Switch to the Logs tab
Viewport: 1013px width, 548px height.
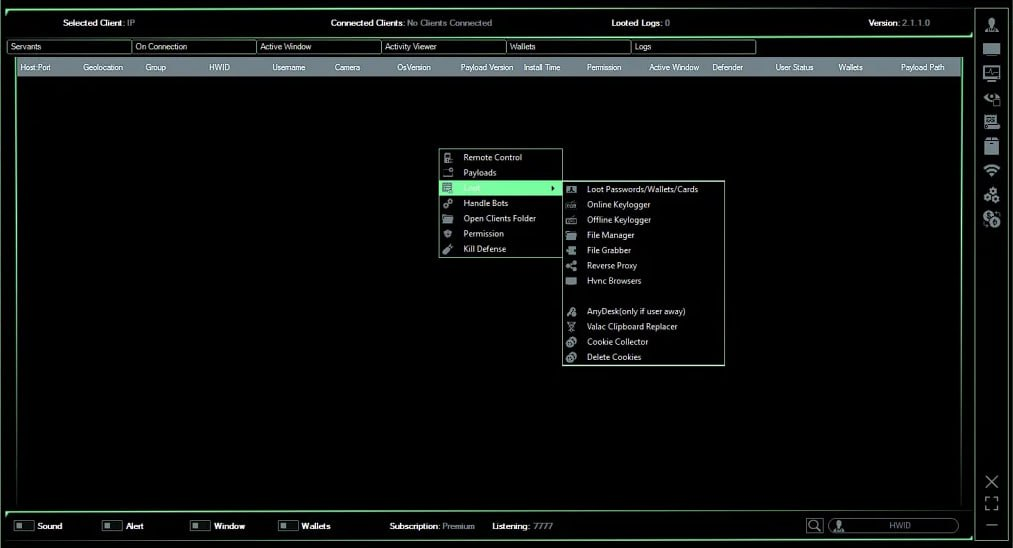pyautogui.click(x=693, y=47)
